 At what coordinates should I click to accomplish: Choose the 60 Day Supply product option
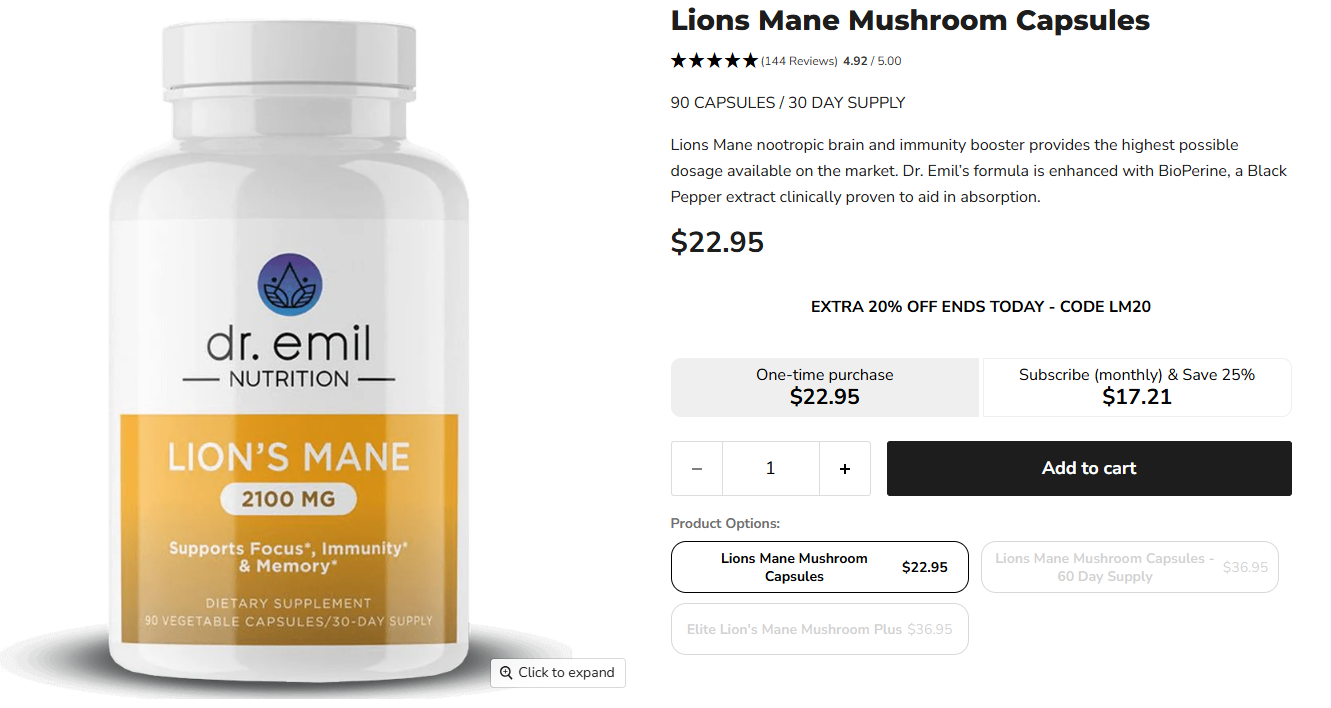(1130, 567)
